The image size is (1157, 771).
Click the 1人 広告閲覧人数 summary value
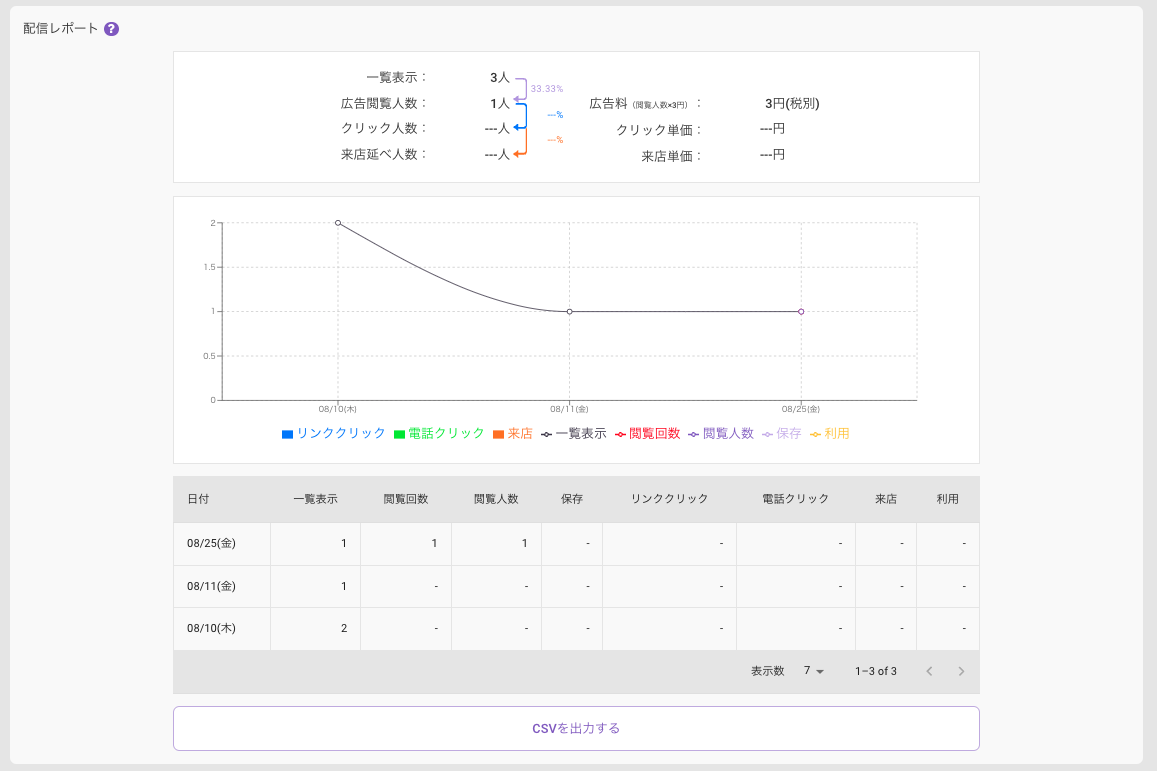(x=500, y=104)
